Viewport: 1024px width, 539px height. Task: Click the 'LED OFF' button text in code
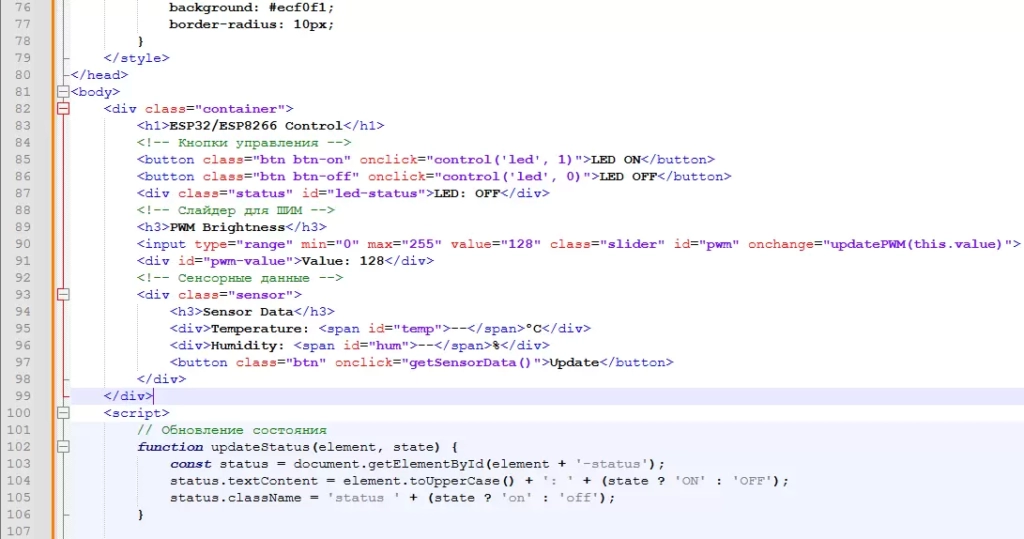coord(628,176)
